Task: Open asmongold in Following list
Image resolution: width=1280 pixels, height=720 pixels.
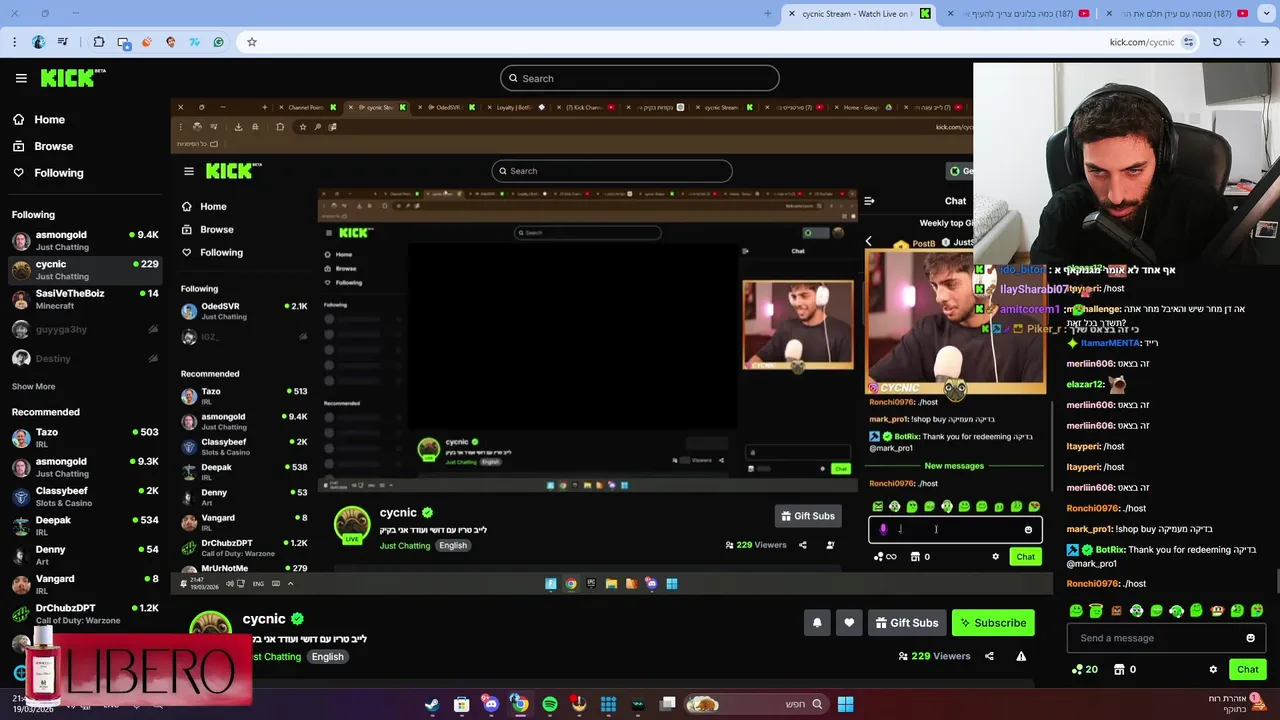Action: coord(85,240)
